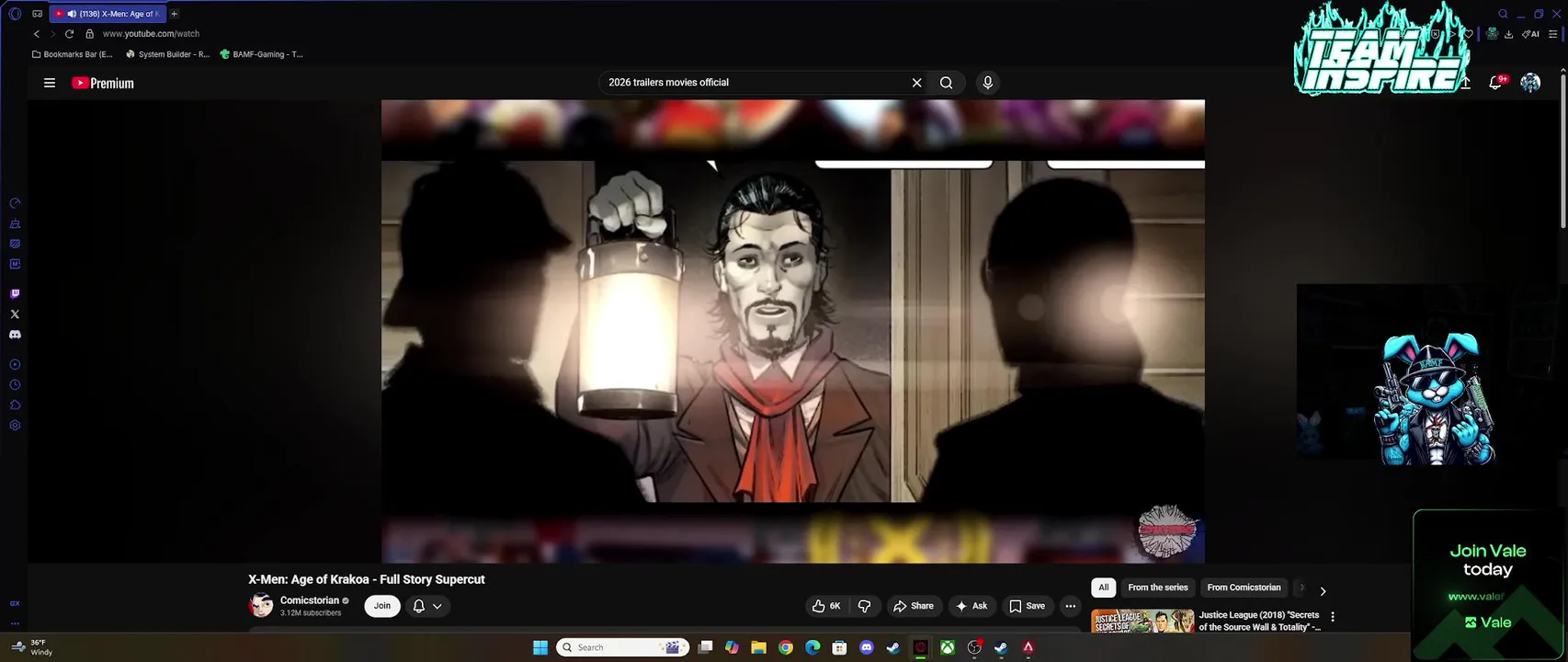
Task: Open Windows Start menu
Action: click(x=540, y=647)
